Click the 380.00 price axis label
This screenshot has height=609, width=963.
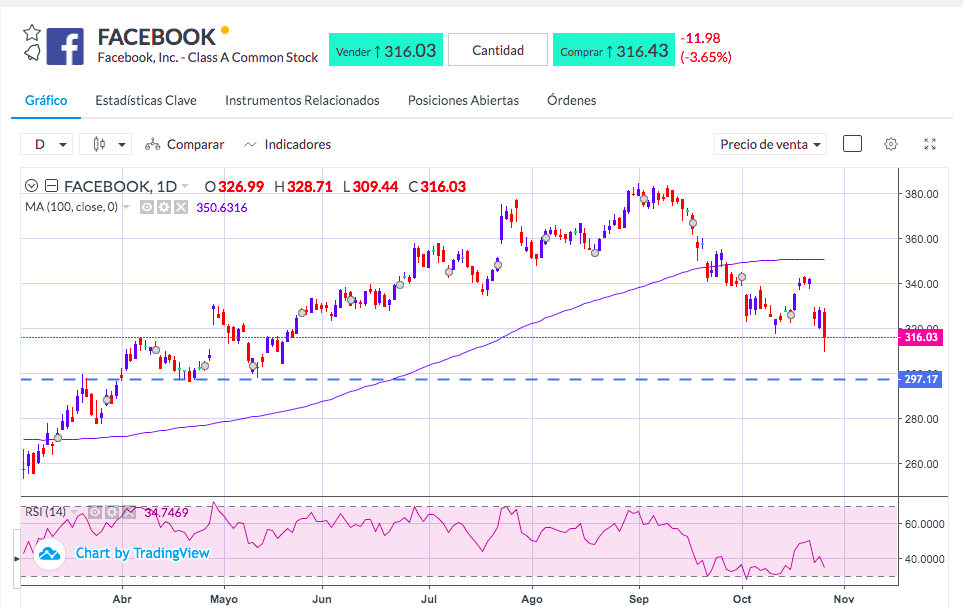tap(921, 194)
